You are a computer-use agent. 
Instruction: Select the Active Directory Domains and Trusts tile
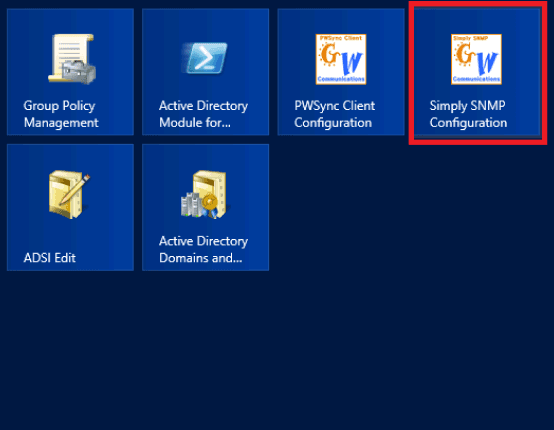point(206,207)
